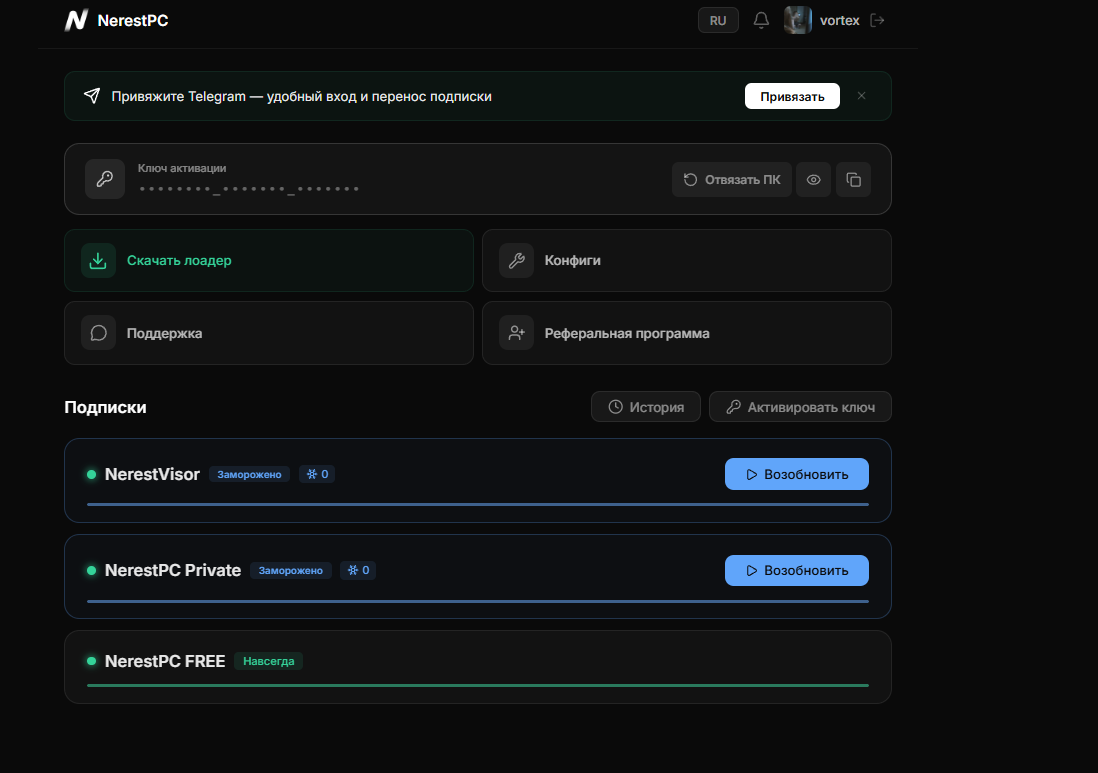Open Реферальная программа

tap(686, 333)
